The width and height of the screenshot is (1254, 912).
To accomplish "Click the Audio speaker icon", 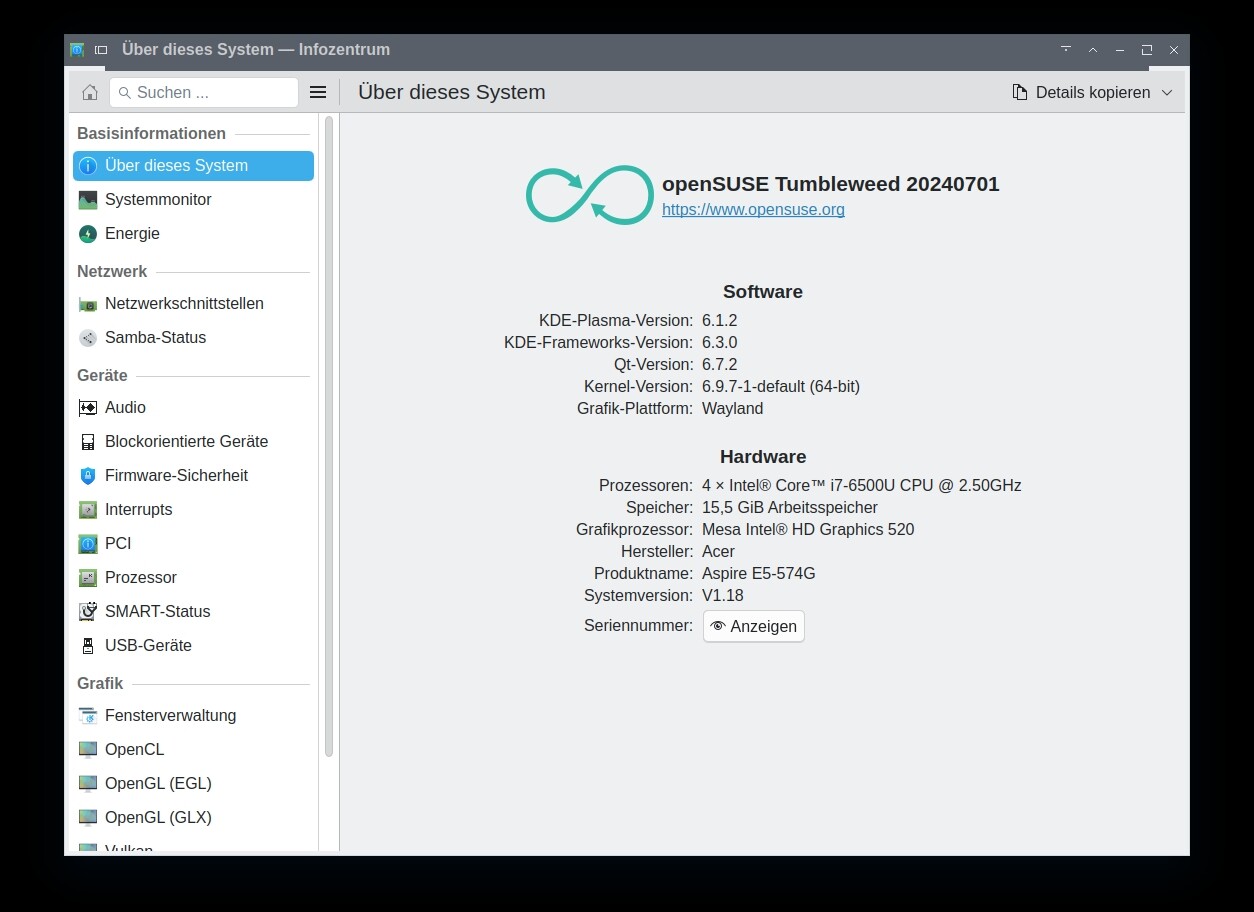I will point(88,408).
